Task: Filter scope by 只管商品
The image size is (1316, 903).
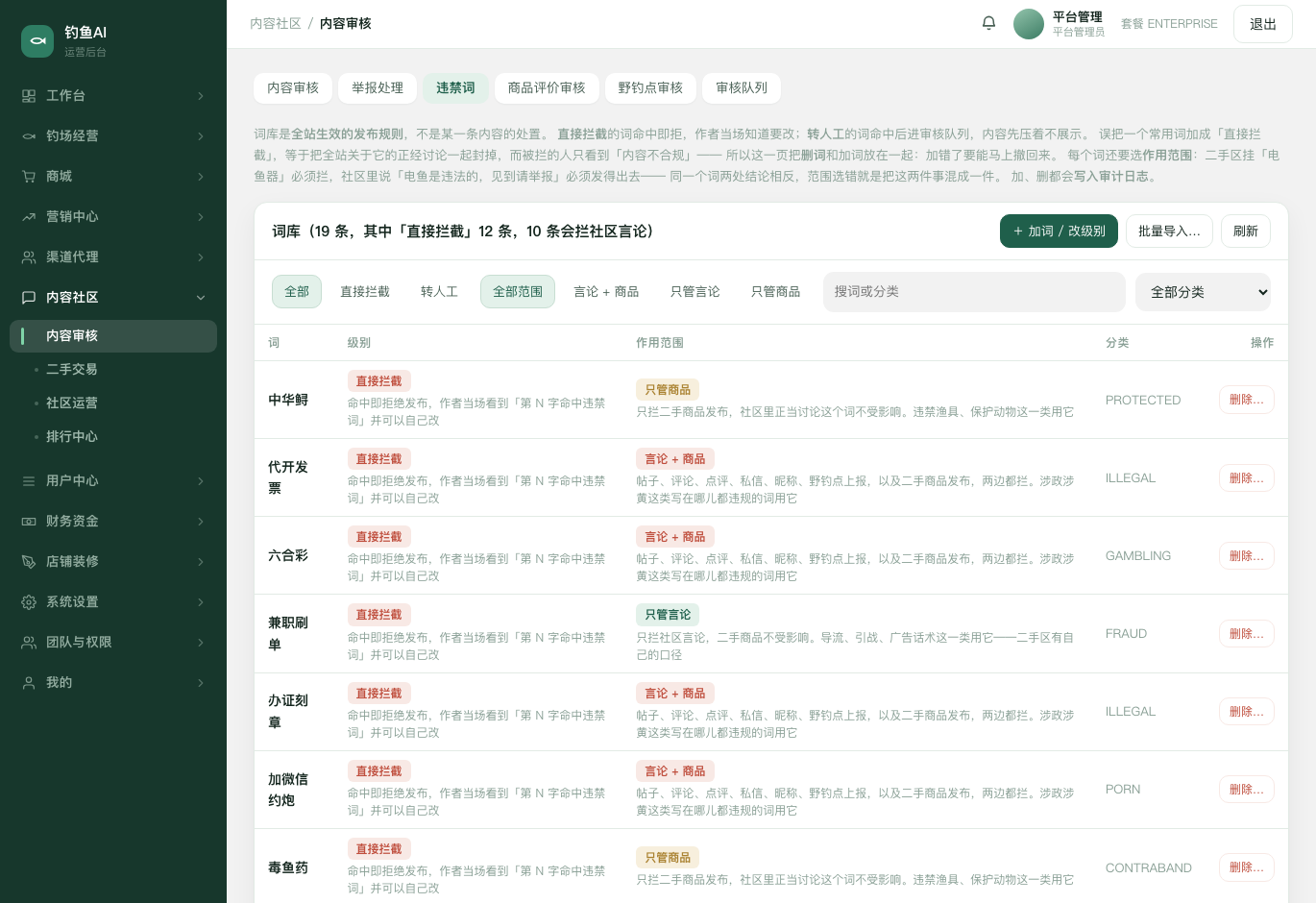Action: [776, 292]
